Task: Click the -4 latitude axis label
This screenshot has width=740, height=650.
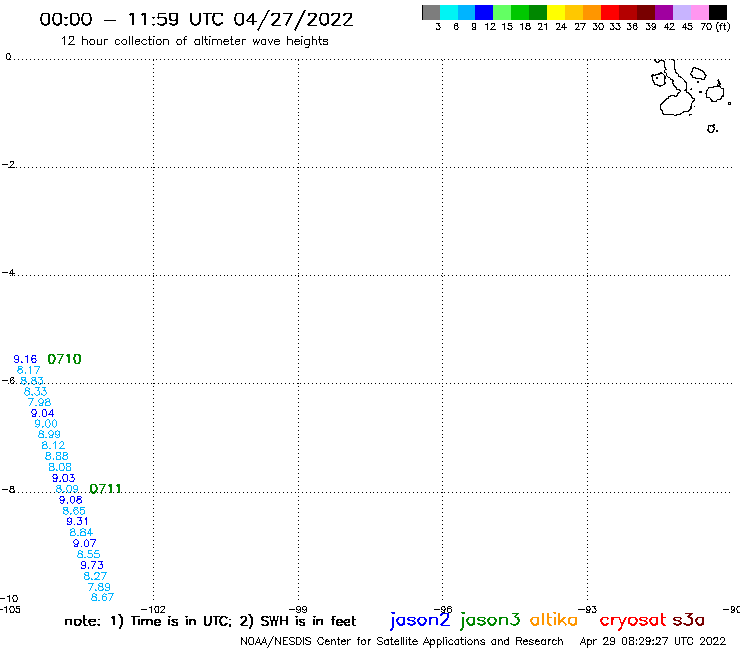Action: [x=8, y=273]
